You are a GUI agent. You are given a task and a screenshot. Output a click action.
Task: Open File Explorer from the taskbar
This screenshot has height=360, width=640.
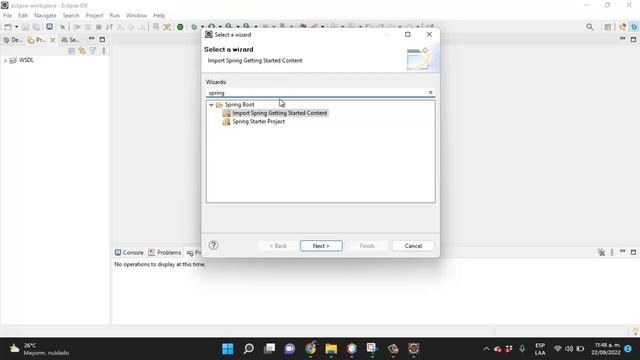pos(331,349)
